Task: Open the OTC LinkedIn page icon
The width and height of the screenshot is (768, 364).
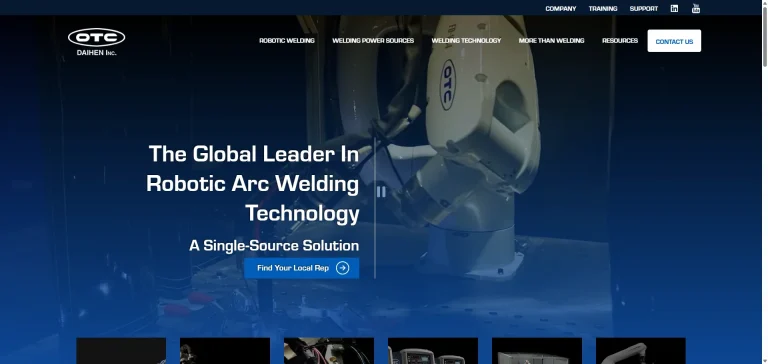Action: coord(674,8)
